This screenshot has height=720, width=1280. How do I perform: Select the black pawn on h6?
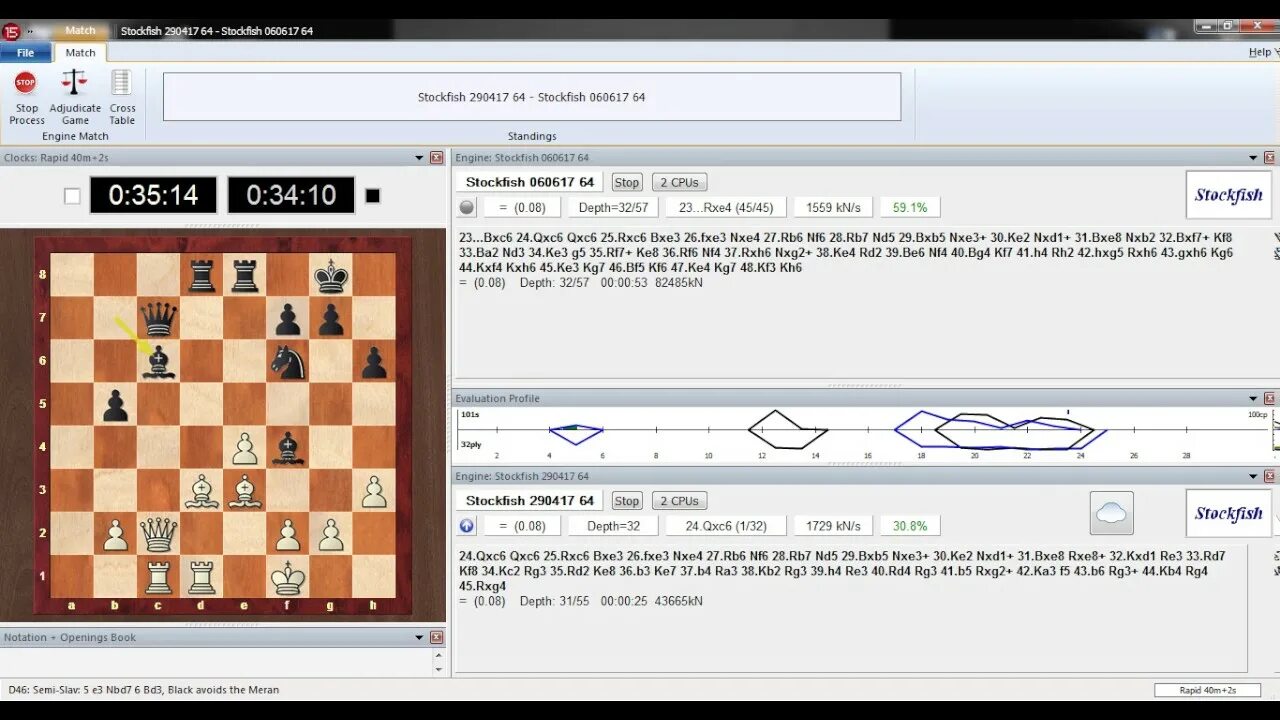point(374,362)
